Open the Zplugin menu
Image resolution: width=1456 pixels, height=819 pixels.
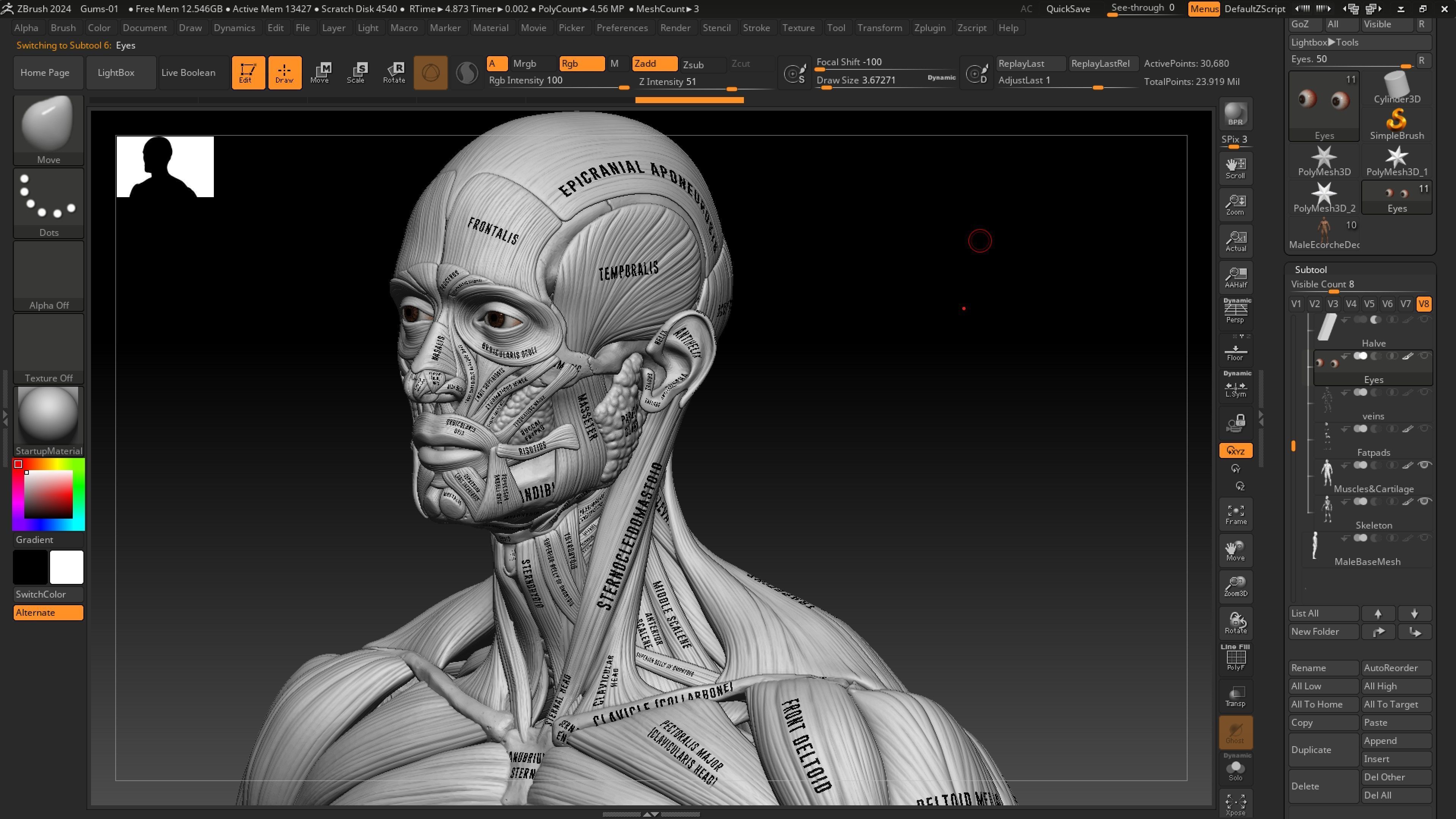coord(929,28)
